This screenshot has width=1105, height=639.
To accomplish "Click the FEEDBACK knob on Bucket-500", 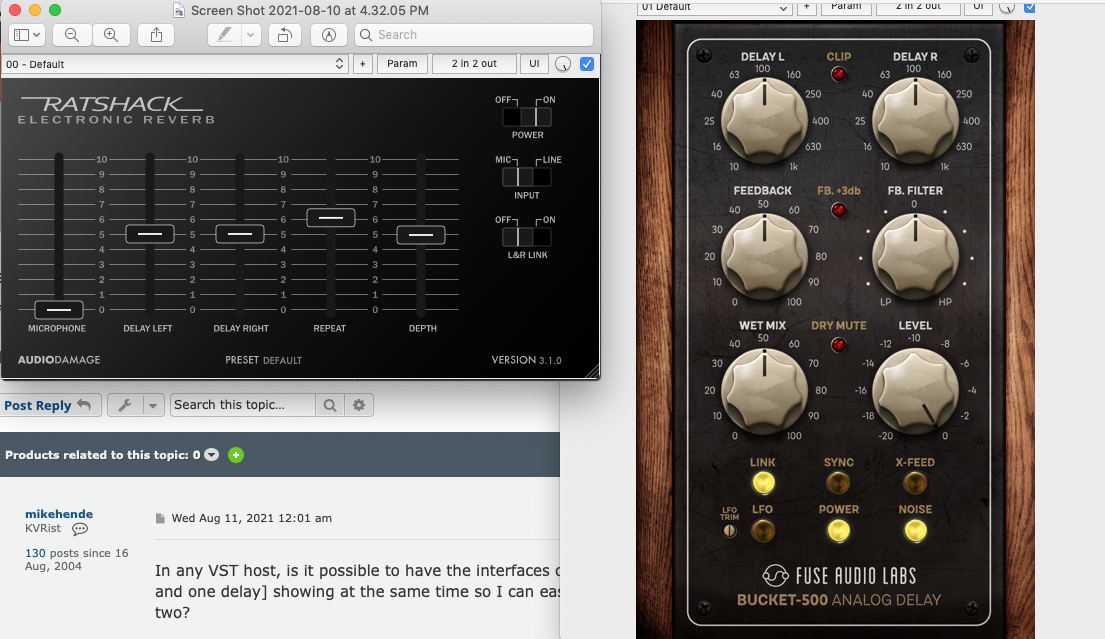I will [x=765, y=256].
